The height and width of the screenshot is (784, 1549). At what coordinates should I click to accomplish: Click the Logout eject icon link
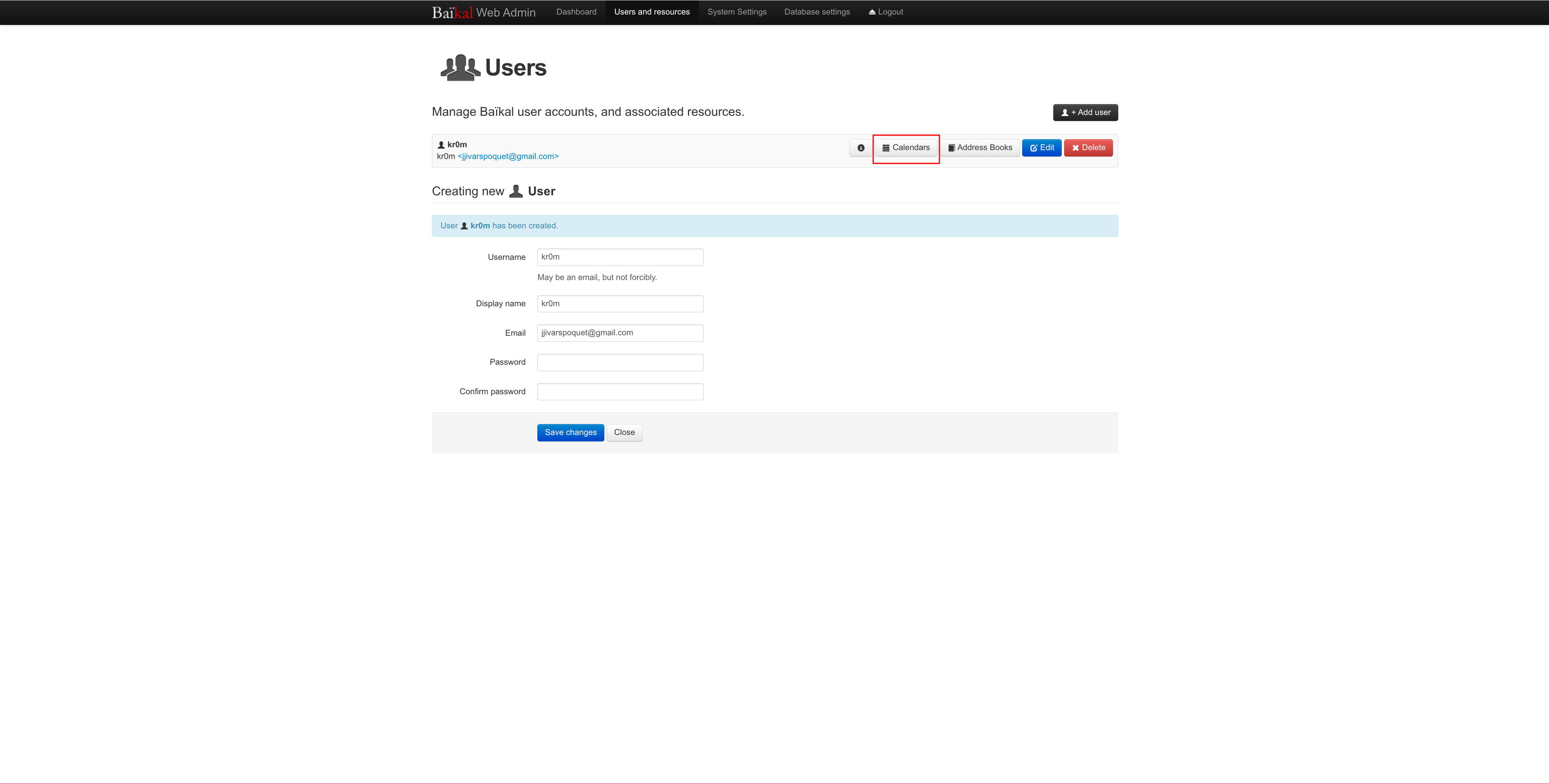click(886, 12)
